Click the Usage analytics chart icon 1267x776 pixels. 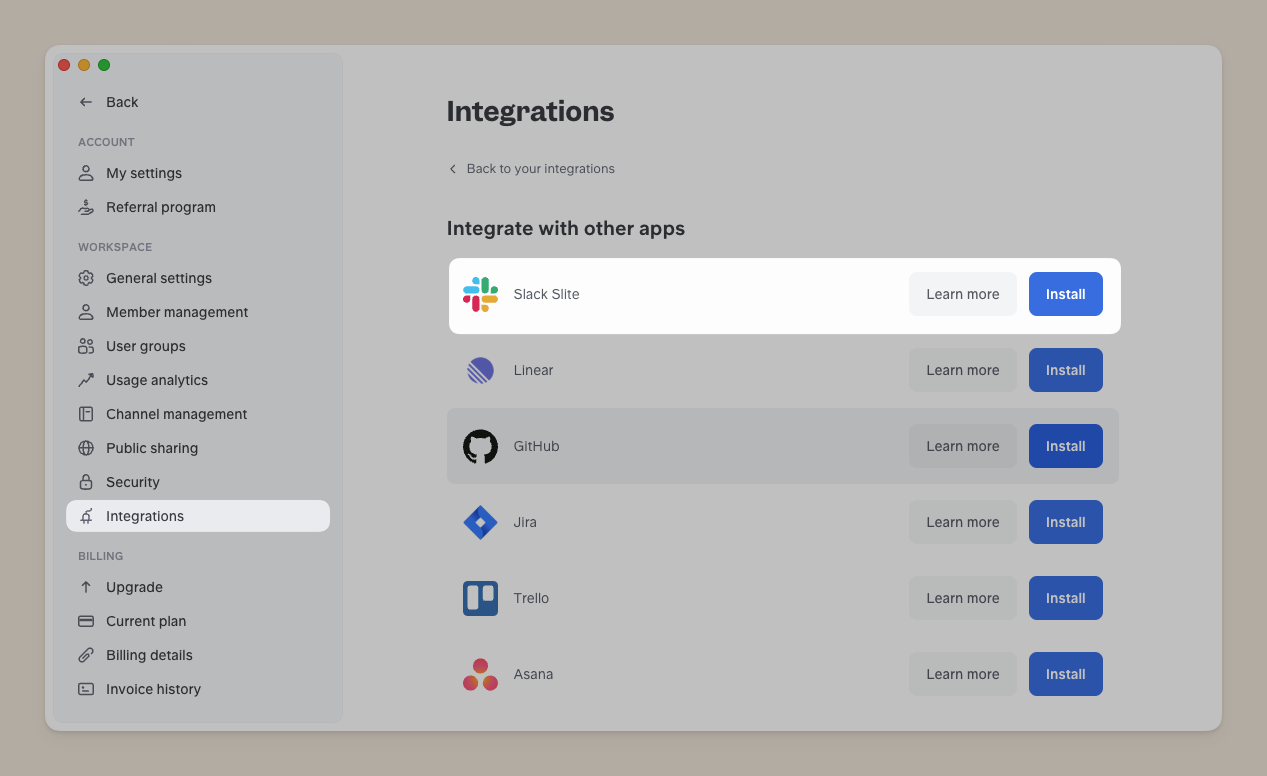click(x=86, y=380)
